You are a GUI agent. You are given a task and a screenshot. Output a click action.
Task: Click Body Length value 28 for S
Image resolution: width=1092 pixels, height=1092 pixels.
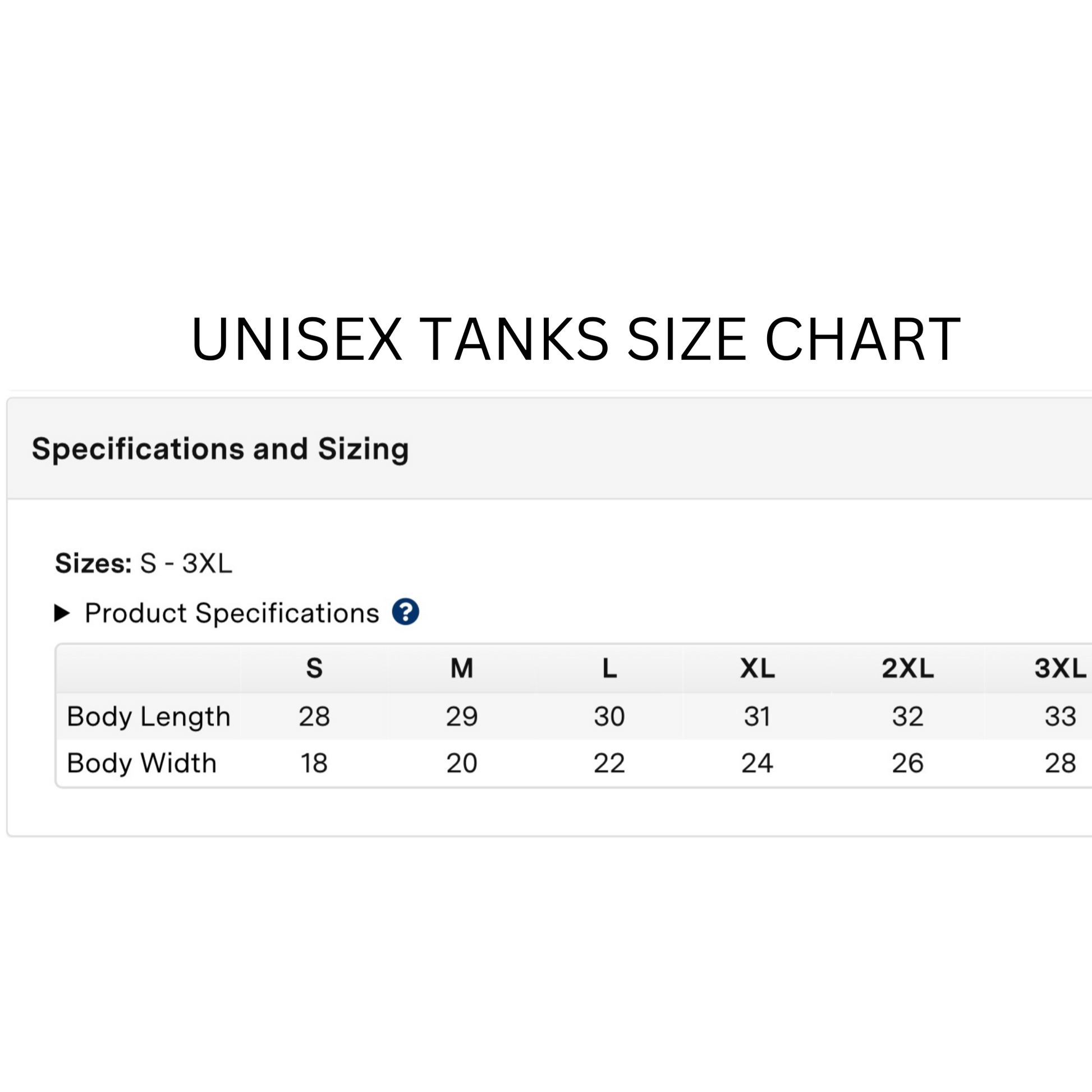click(314, 717)
